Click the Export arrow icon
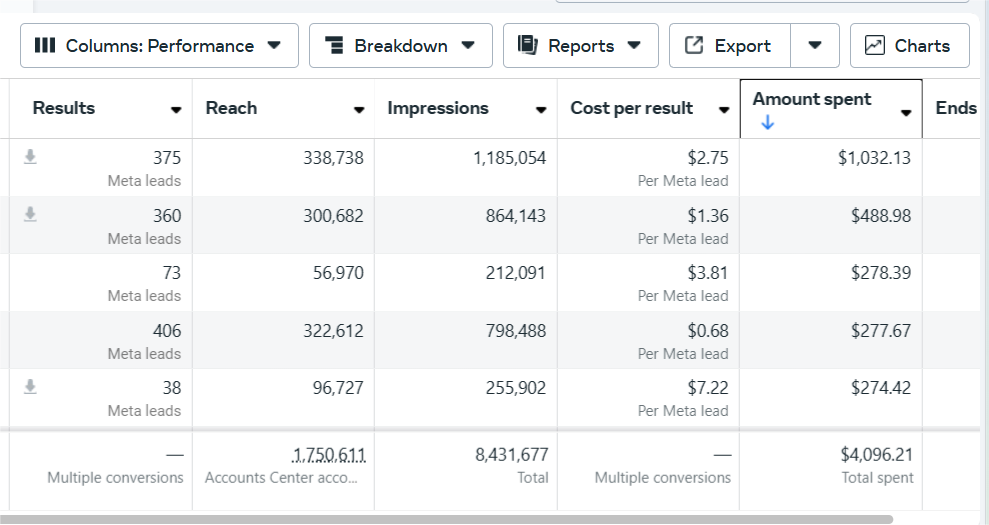Screen dimensions: 989x525 click(694, 46)
